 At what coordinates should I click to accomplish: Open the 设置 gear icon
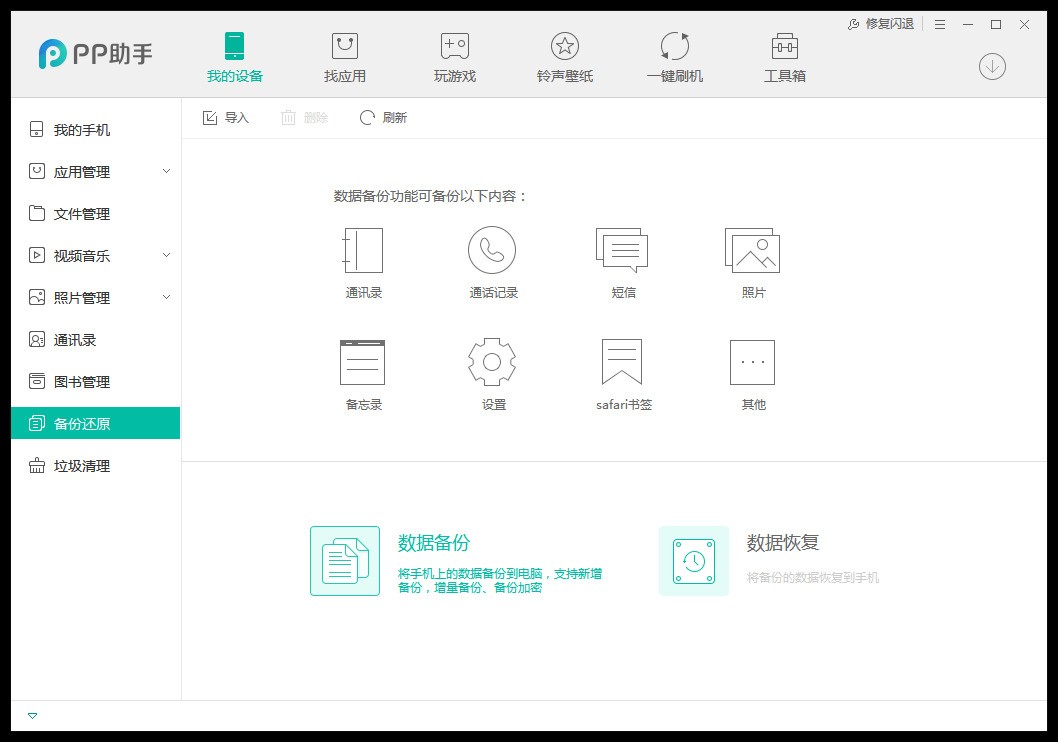pyautogui.click(x=492, y=362)
